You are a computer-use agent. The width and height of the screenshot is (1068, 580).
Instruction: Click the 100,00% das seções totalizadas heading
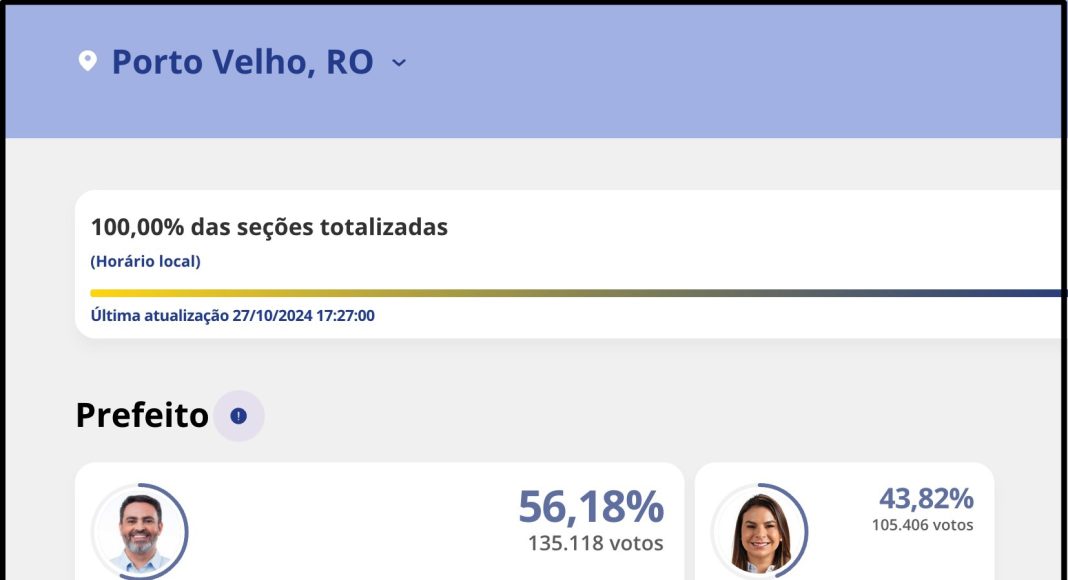coord(269,227)
